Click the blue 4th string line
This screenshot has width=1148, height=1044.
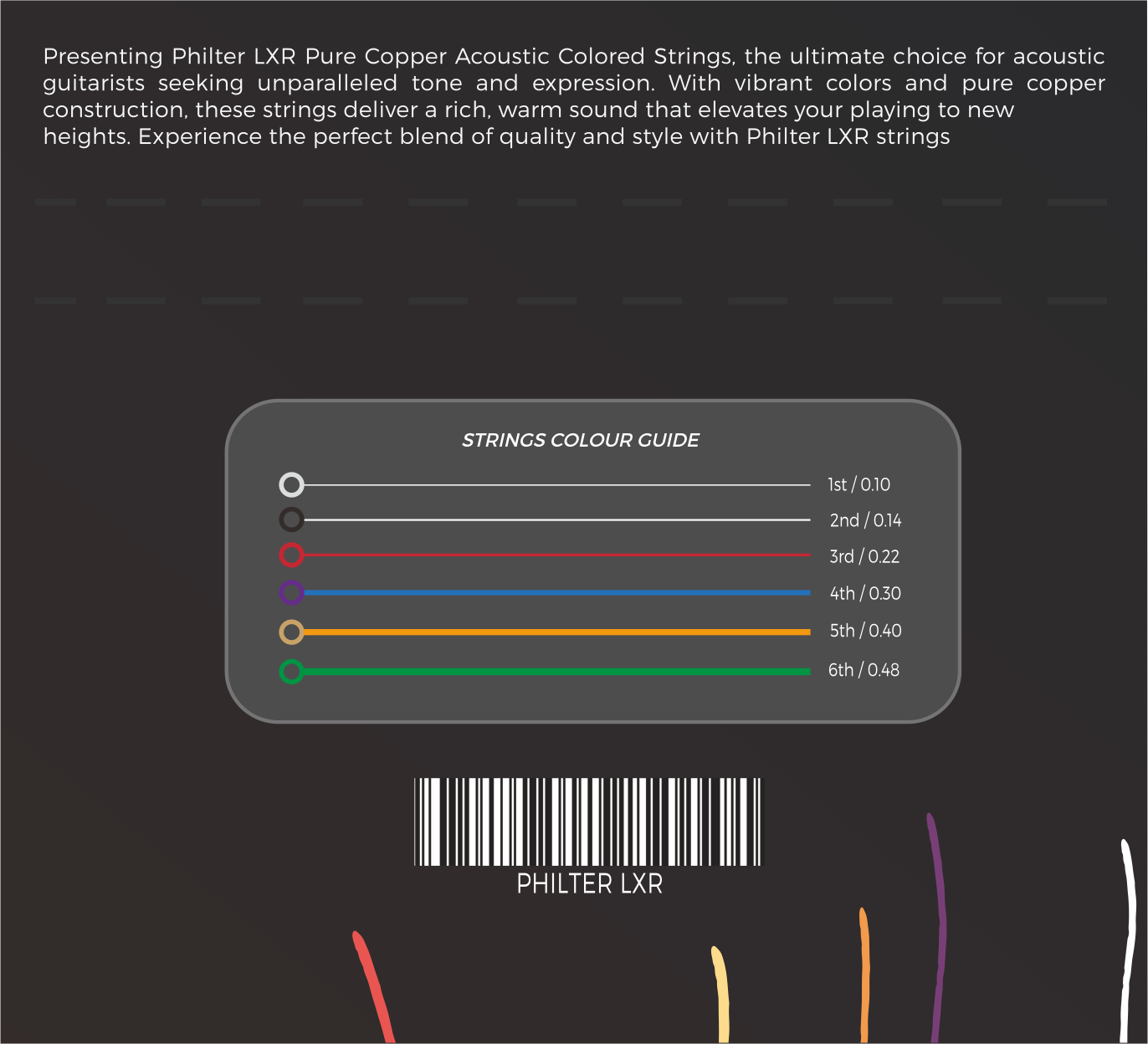point(556,592)
